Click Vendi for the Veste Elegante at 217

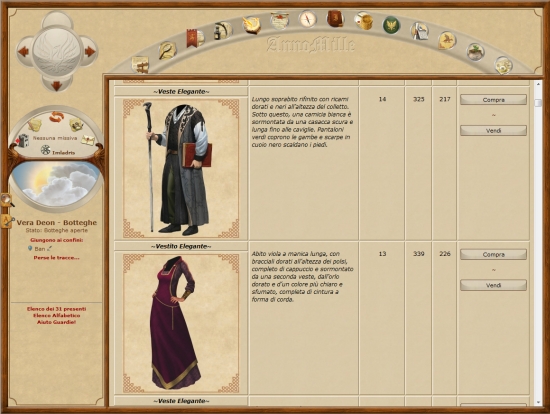(x=493, y=131)
